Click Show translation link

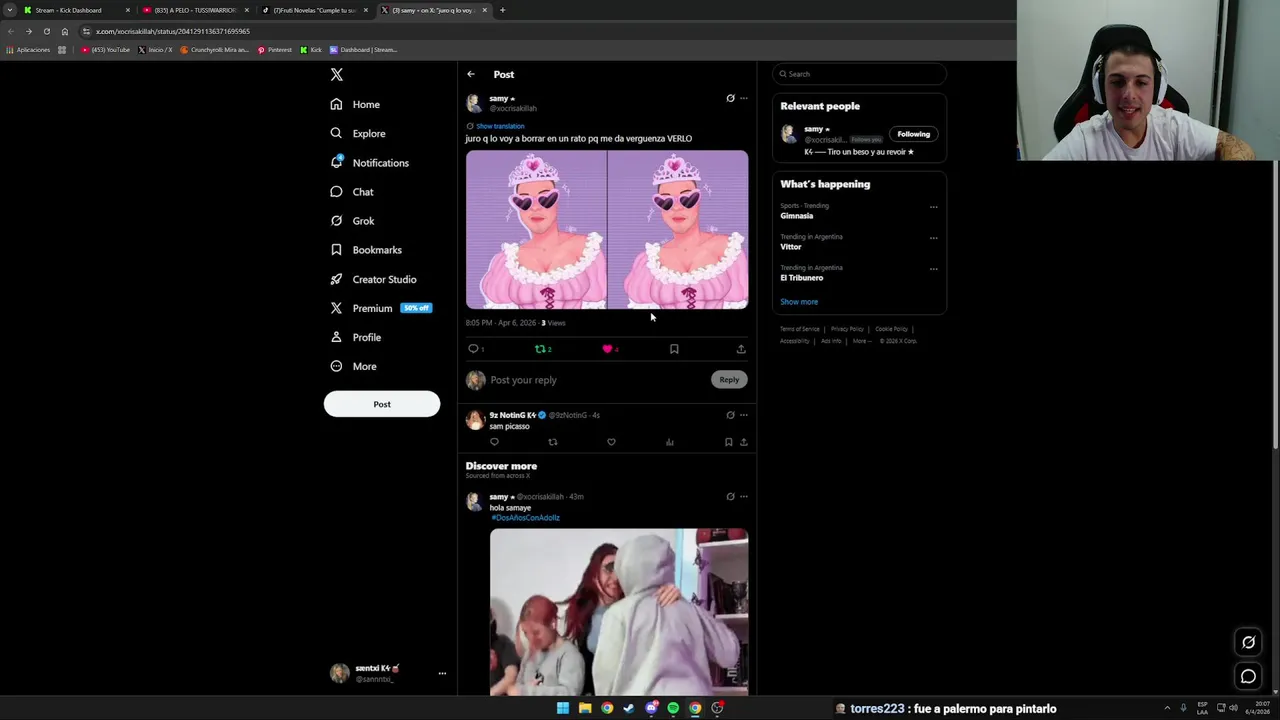[x=500, y=126]
